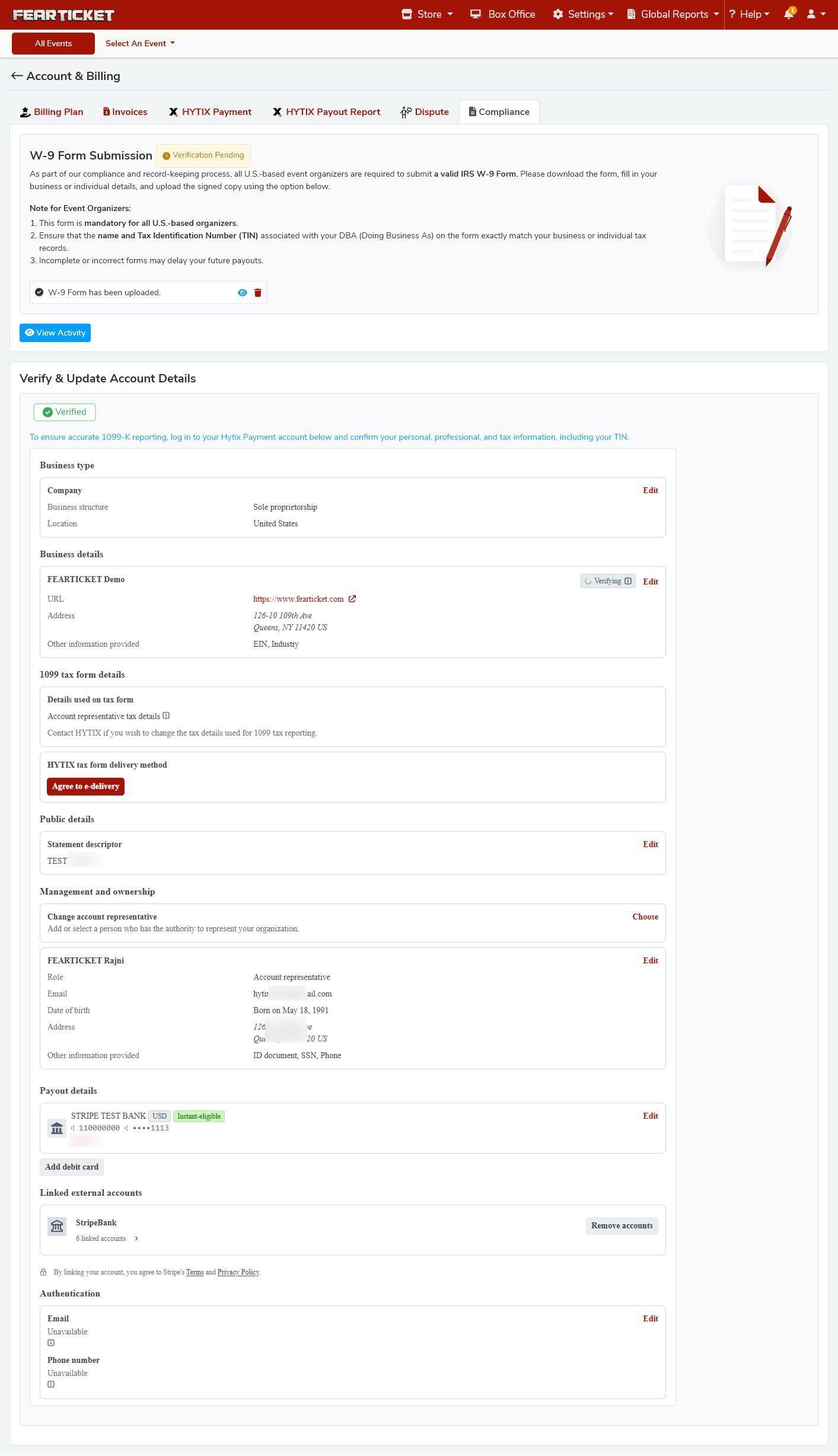This screenshot has height=1456, width=838.
Task: Open the user profile icon menu
Action: click(x=816, y=14)
